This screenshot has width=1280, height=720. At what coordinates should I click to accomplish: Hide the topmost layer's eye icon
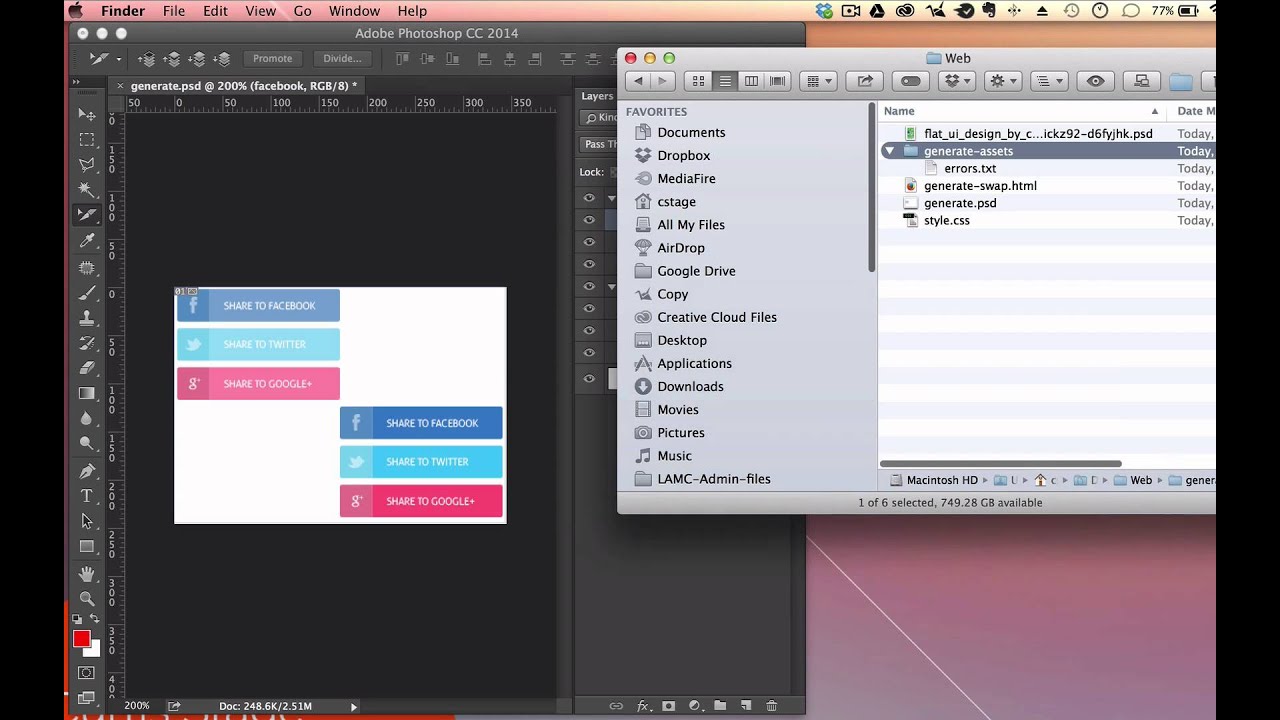[589, 198]
